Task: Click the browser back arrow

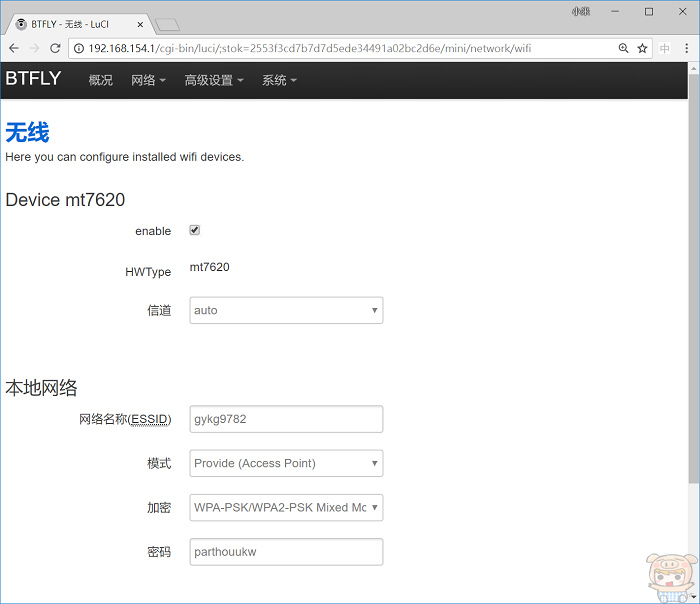Action: (x=14, y=48)
